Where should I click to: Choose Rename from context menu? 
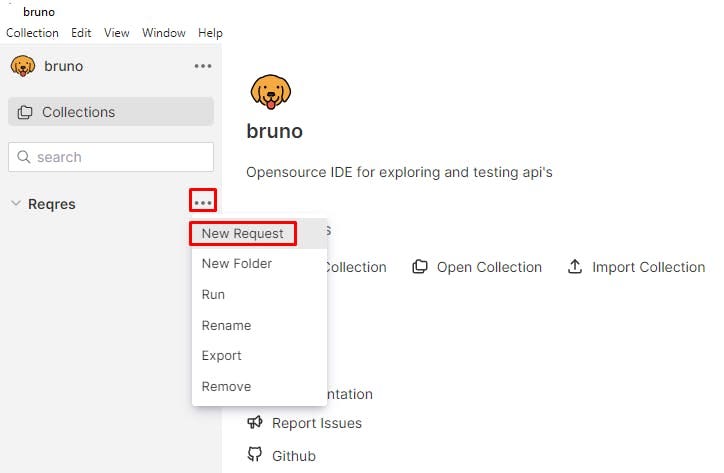259,325
